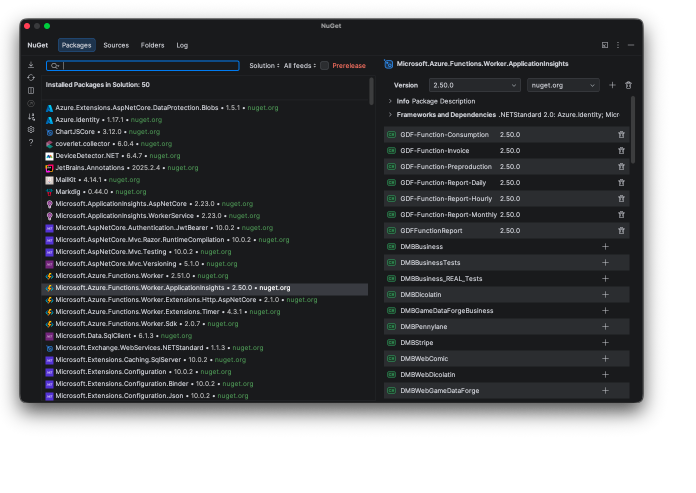The width and height of the screenshot is (696, 493).
Task: Add package to DMBBusiness_REAL_Tests project
Action: click(x=605, y=278)
